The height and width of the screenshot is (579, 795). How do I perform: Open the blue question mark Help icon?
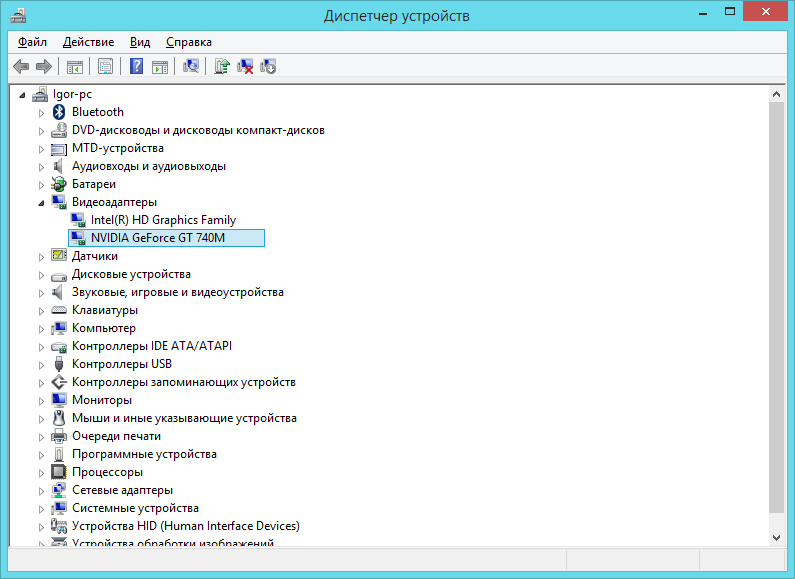click(136, 66)
